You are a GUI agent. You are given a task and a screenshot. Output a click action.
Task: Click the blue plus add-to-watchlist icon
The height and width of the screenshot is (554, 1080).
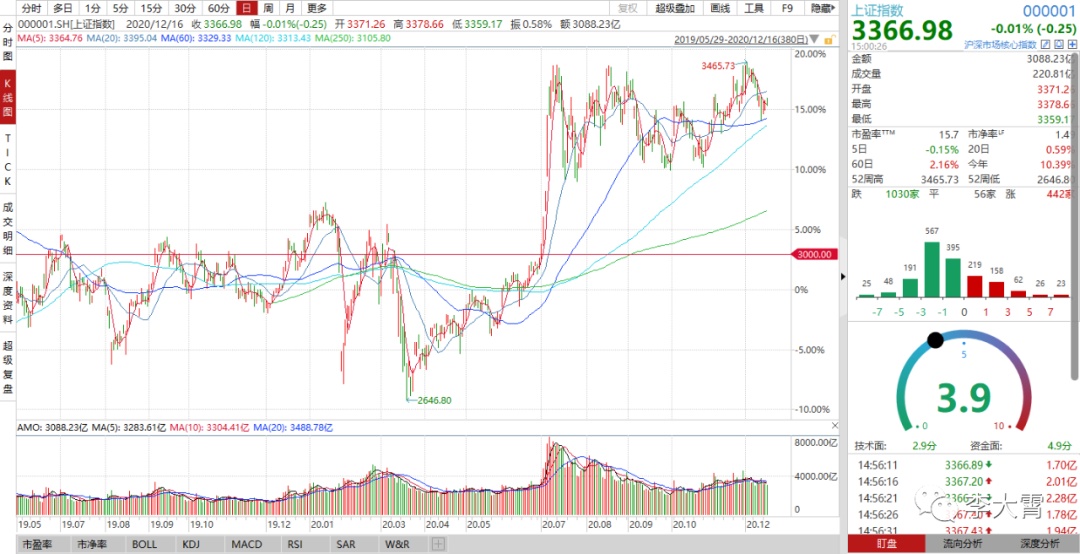coord(1070,45)
